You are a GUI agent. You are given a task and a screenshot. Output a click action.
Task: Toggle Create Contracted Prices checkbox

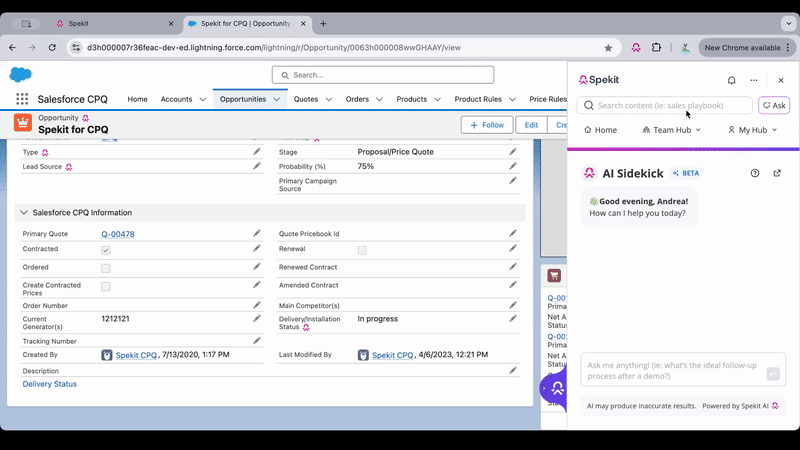point(106,287)
